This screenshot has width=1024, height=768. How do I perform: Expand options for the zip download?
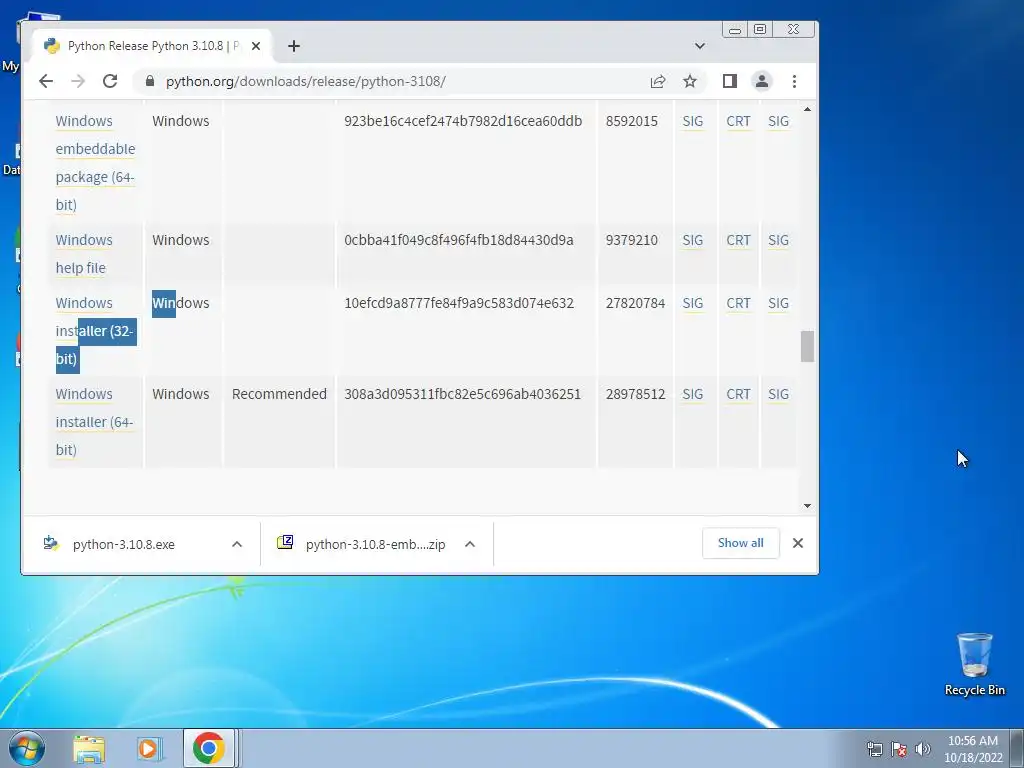point(470,544)
